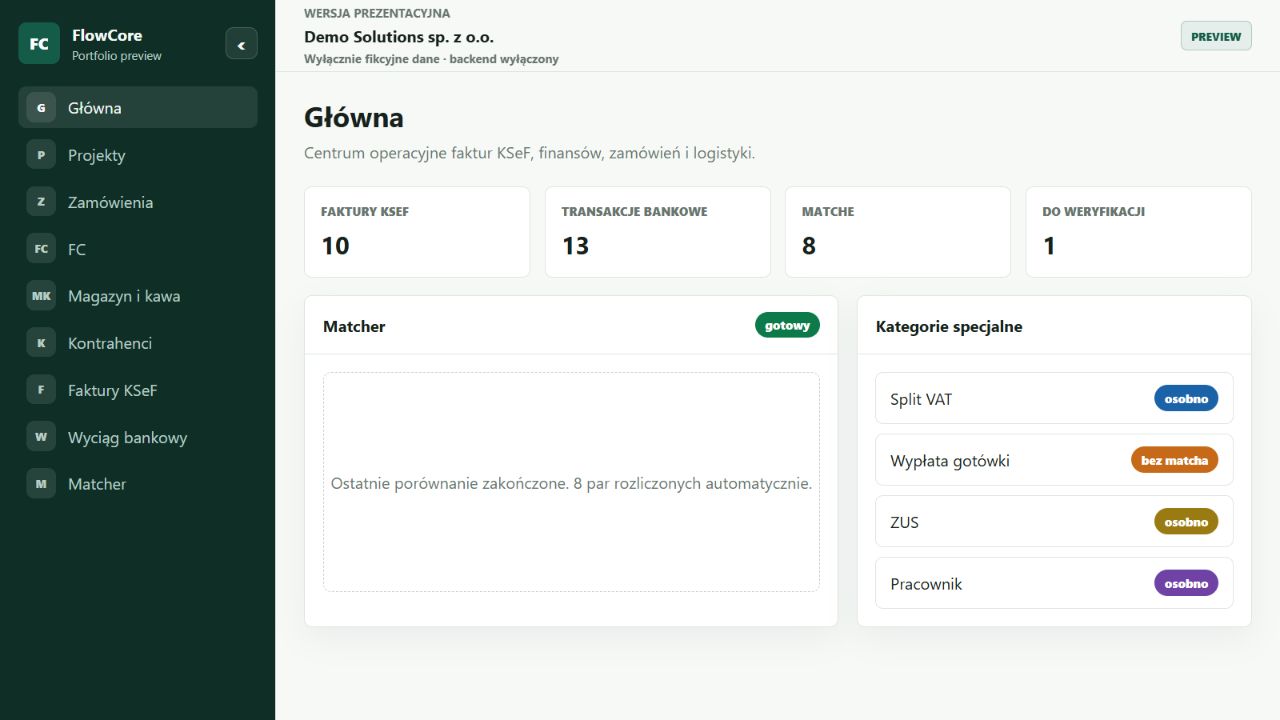This screenshot has width=1280, height=720.
Task: Click the FlowCore FC logo icon
Action: tap(39, 43)
